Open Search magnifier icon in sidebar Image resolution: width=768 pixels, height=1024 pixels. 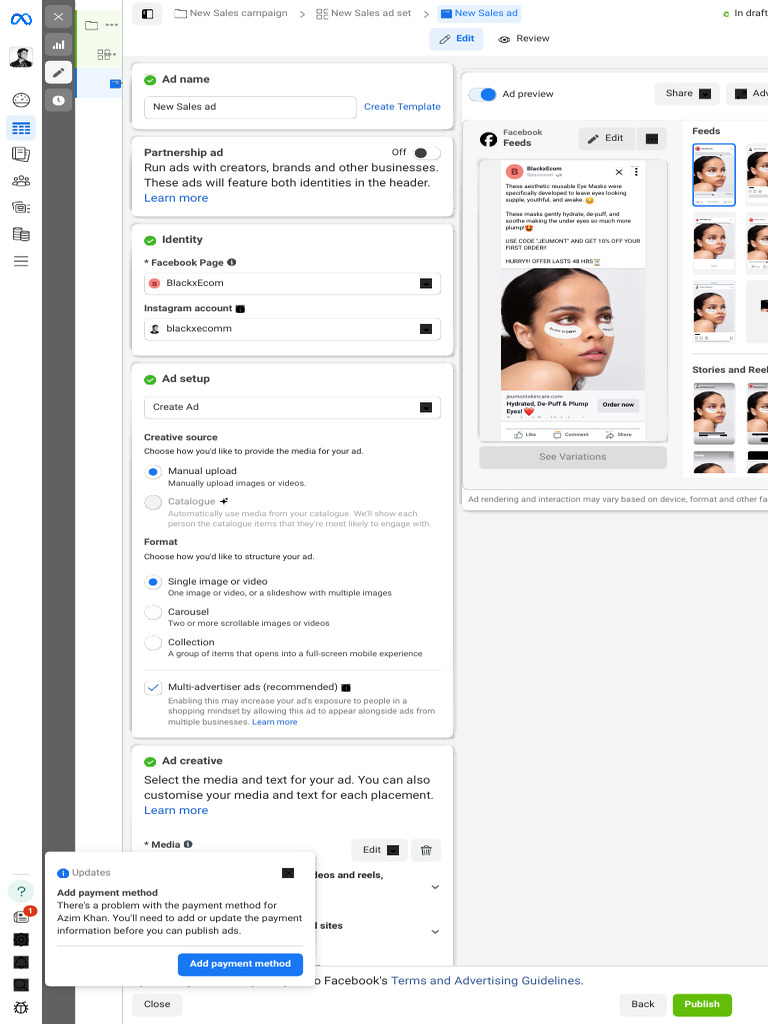(21, 985)
